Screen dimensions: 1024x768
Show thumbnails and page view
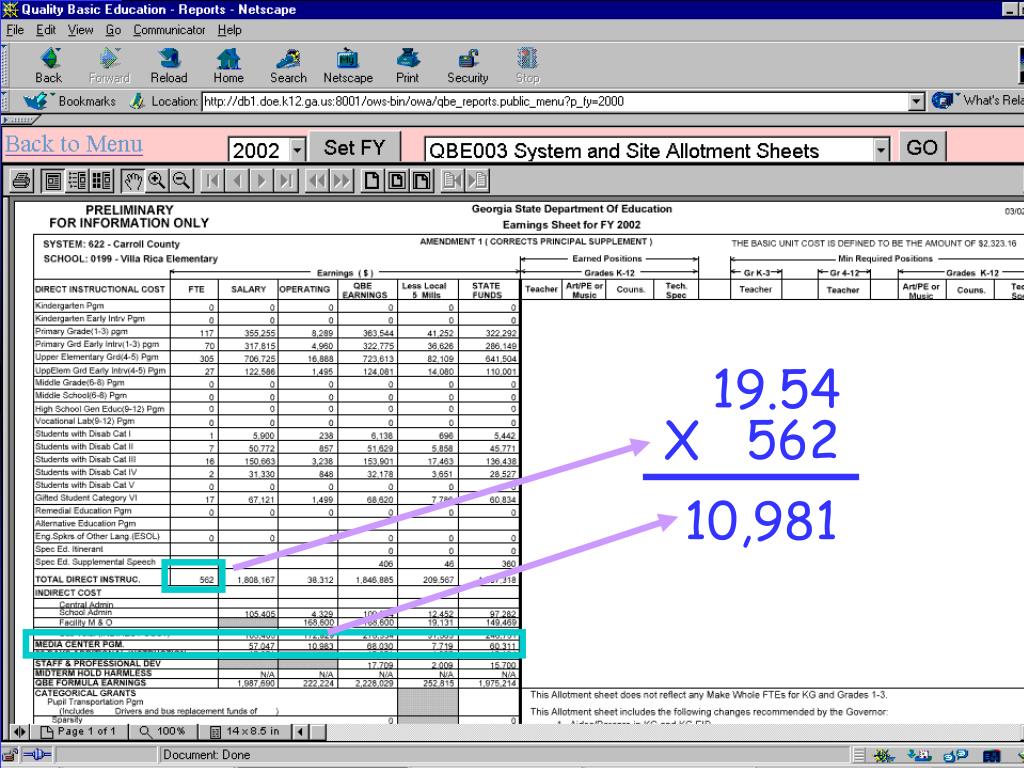coord(101,180)
